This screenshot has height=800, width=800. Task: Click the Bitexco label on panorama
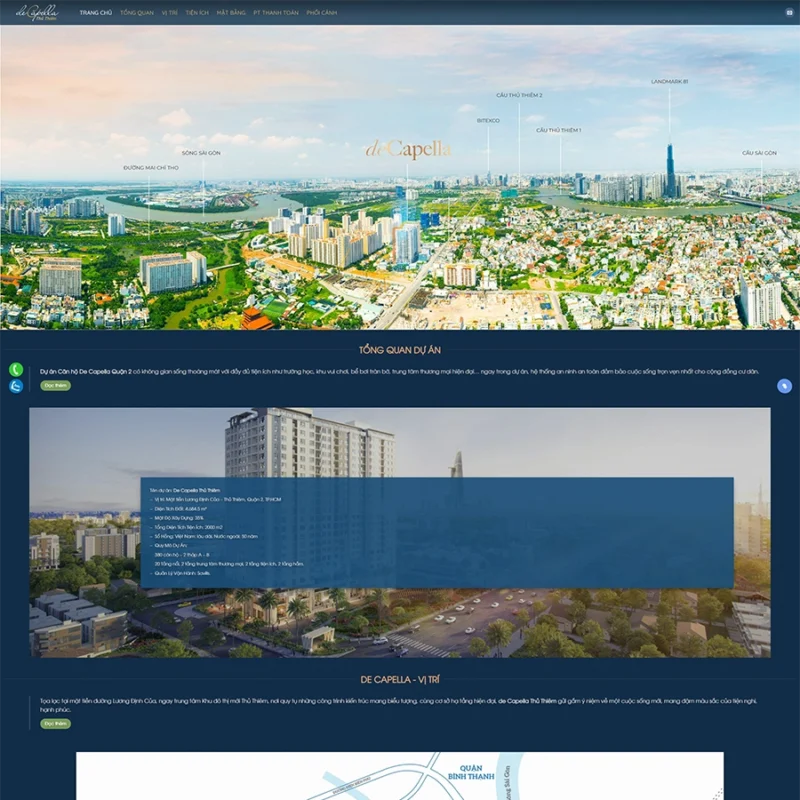tap(488, 121)
